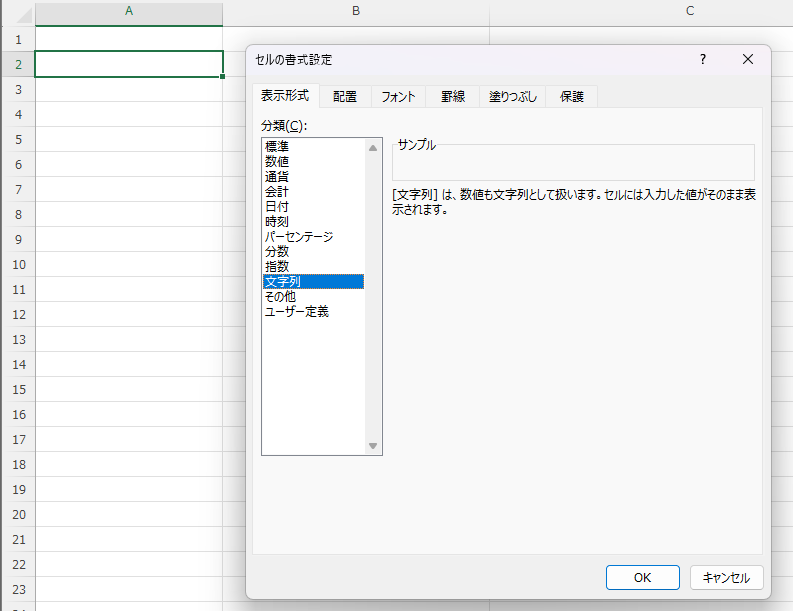793x611 pixels.
Task: Click the active cell A2
Action: (129, 64)
